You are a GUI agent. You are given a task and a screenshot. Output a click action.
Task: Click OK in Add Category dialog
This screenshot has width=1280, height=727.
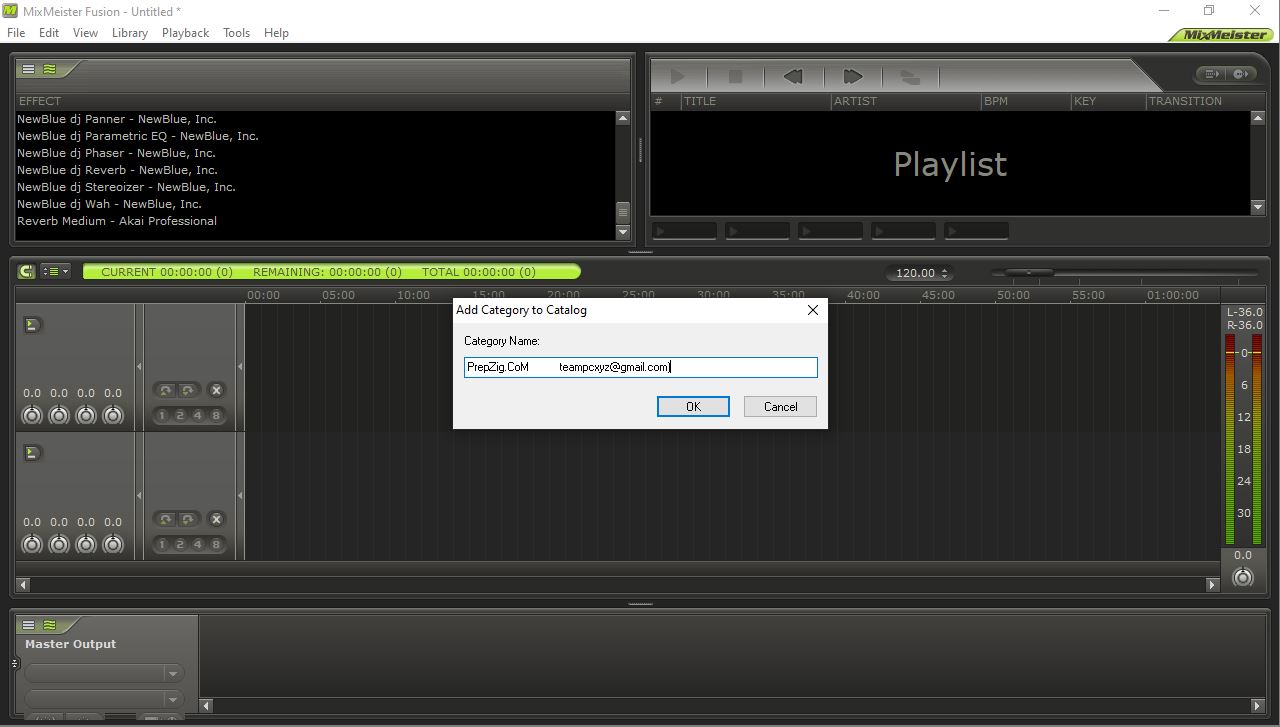click(x=693, y=406)
